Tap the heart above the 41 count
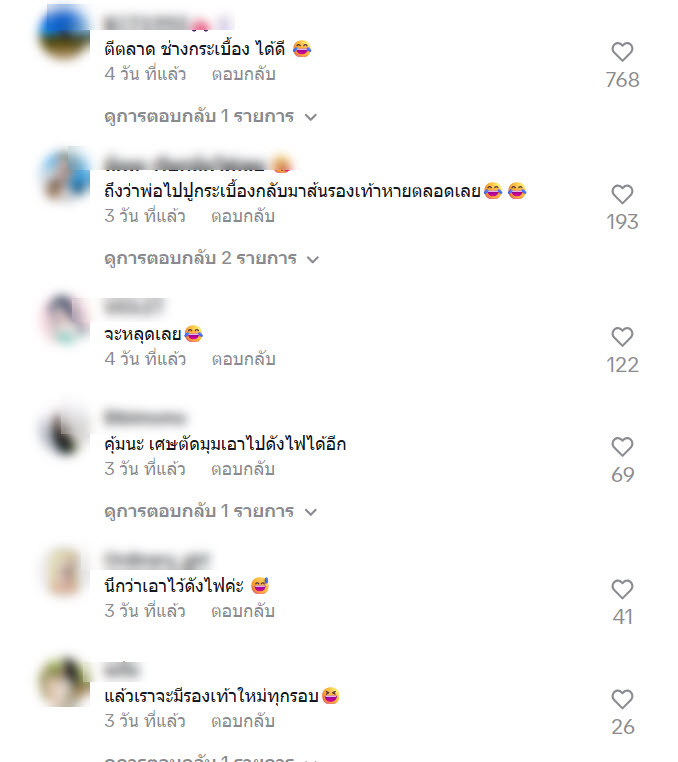This screenshot has width=678, height=762. pyautogui.click(x=622, y=589)
